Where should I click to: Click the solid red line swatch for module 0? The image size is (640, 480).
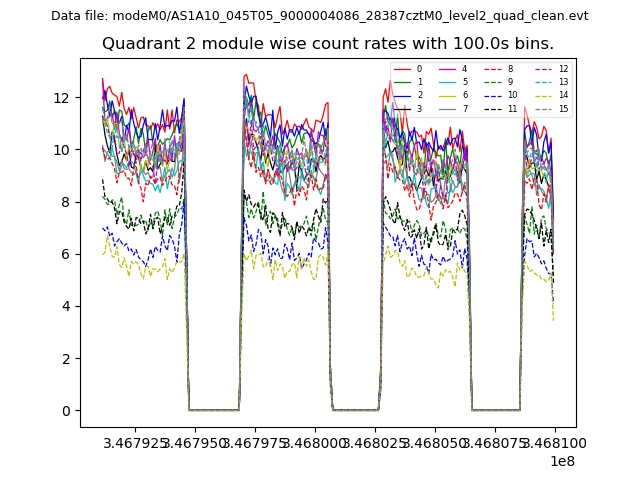(x=401, y=69)
